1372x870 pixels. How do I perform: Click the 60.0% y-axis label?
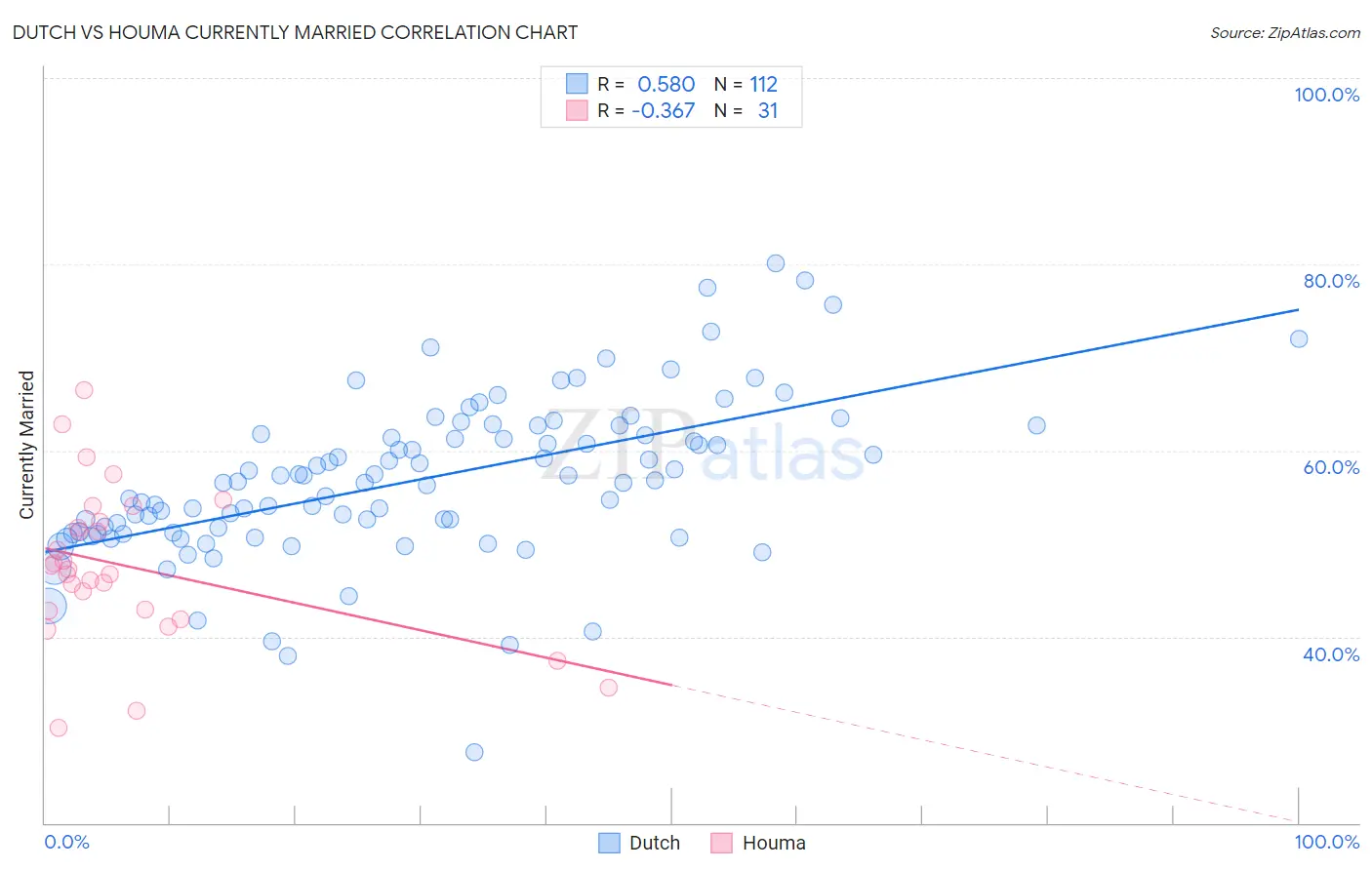1331,467
